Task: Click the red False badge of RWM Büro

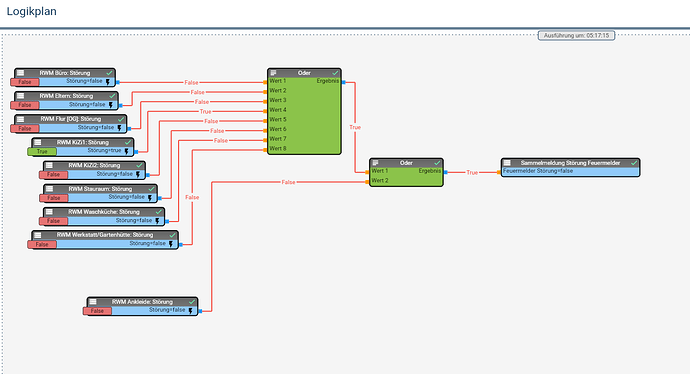Action: [25, 82]
